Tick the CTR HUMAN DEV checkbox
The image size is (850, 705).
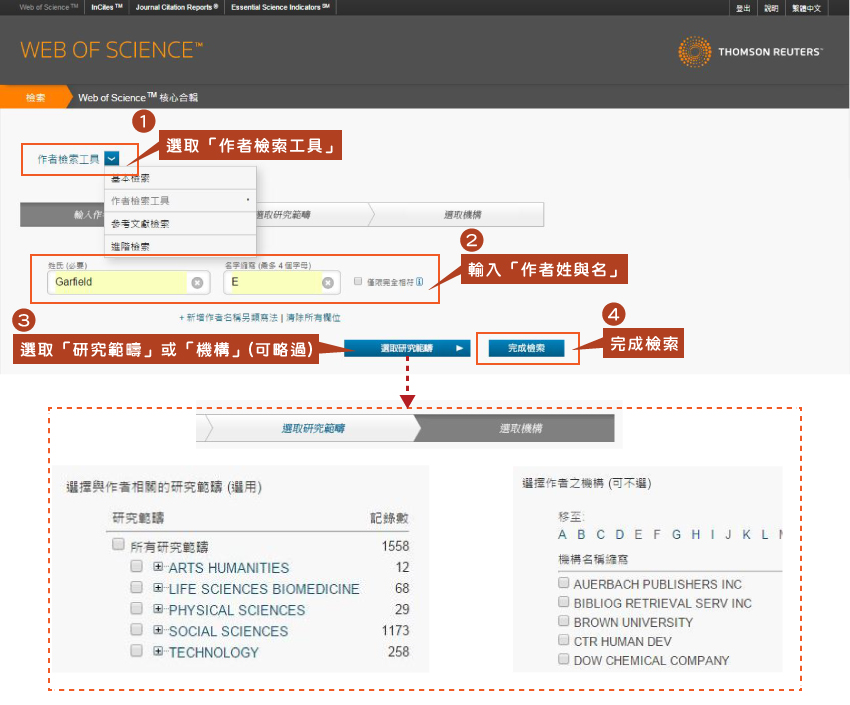(564, 641)
